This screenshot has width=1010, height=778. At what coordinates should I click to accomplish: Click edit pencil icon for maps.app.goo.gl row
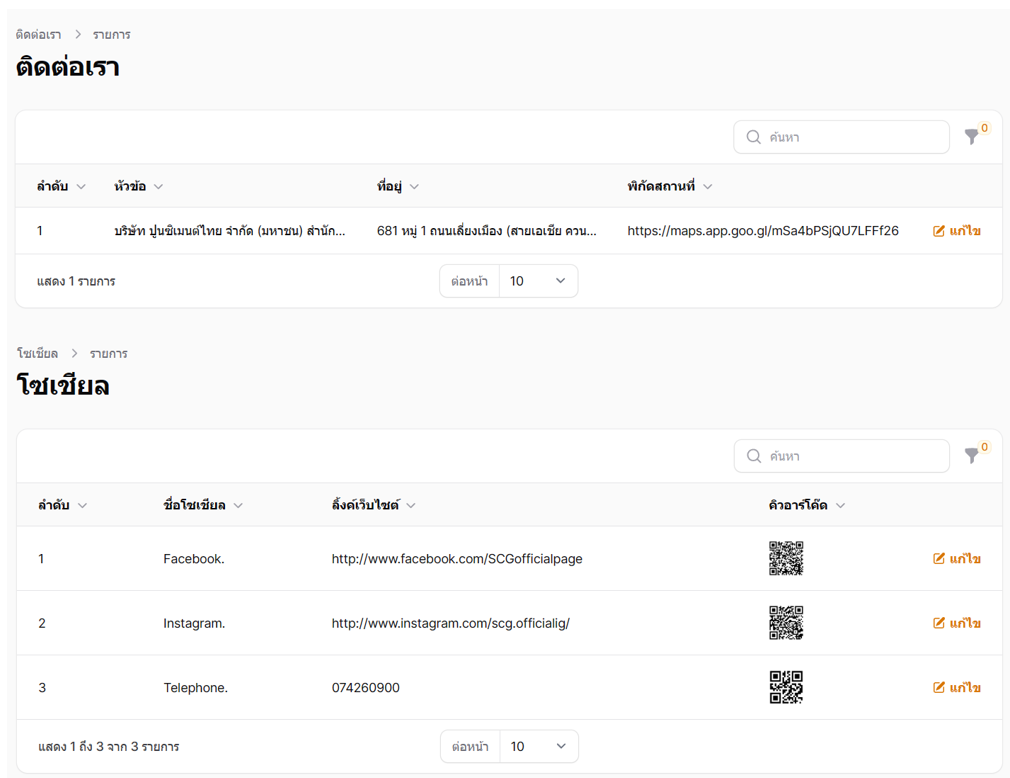[x=939, y=231]
